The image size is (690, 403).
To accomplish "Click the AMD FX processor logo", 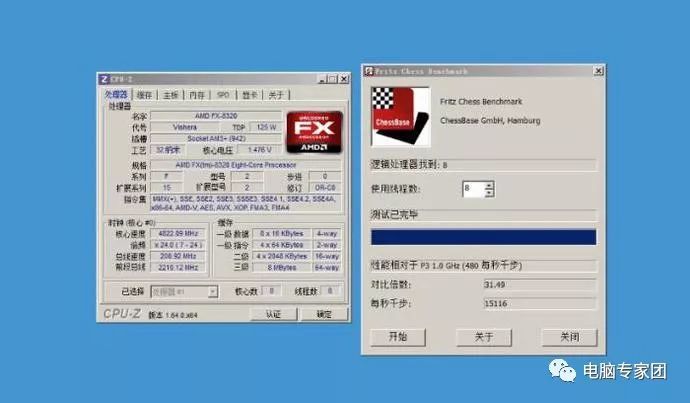I will [x=314, y=132].
